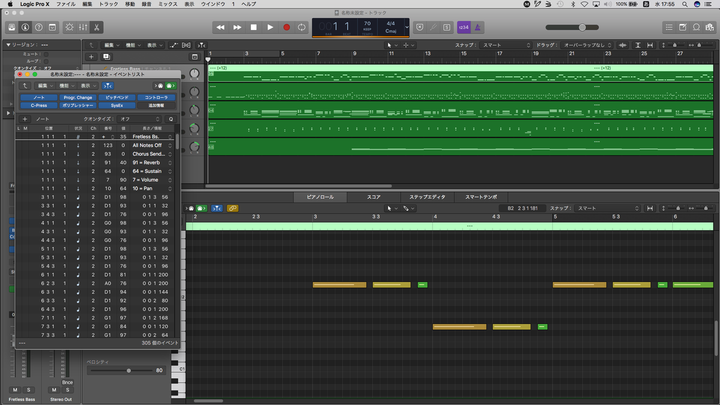Open tracks area snap スマート dropdown
720x405 pixels.
[506, 45]
